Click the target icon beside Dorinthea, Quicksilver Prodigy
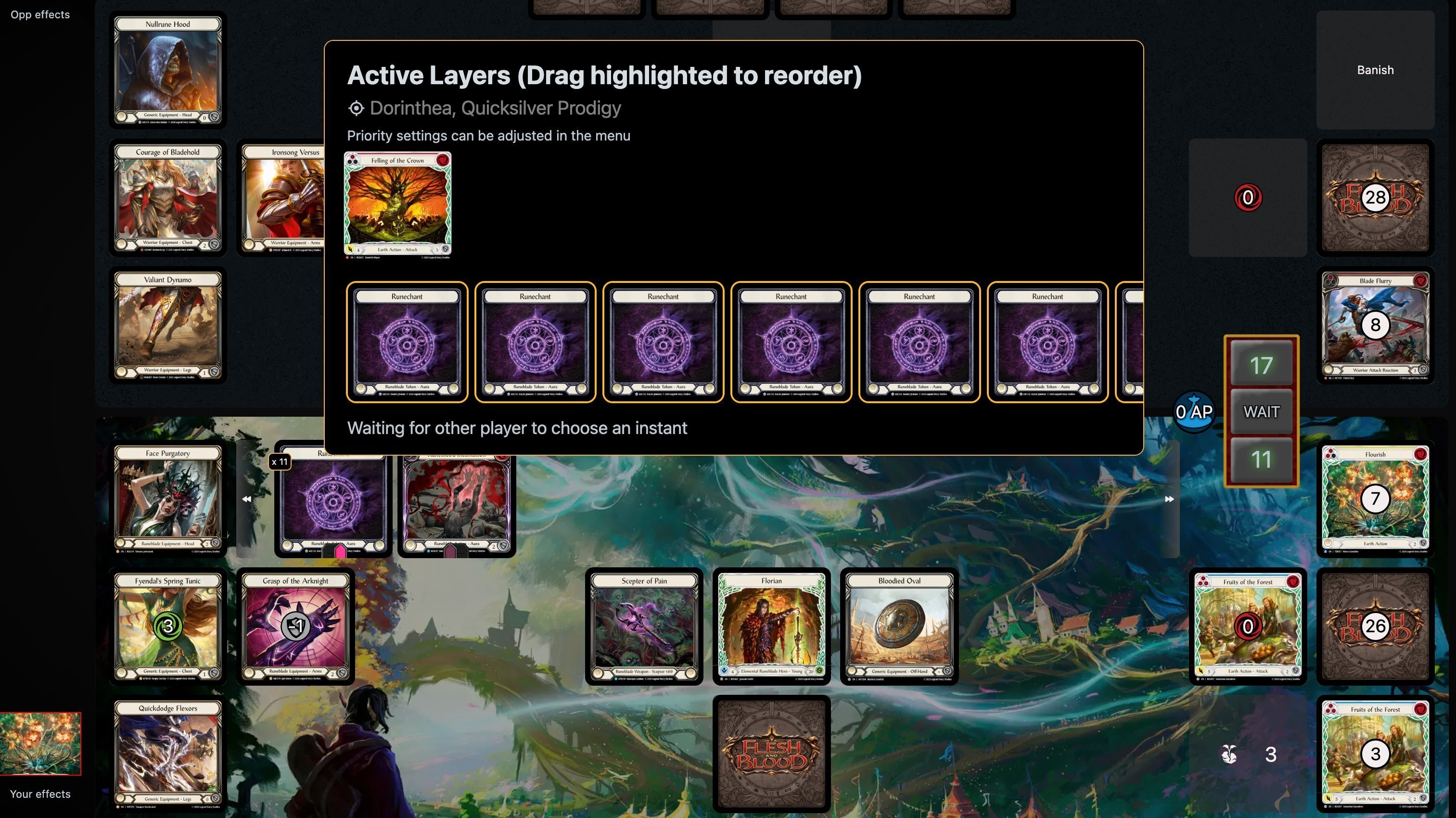This screenshot has height=818, width=1456. (356, 108)
